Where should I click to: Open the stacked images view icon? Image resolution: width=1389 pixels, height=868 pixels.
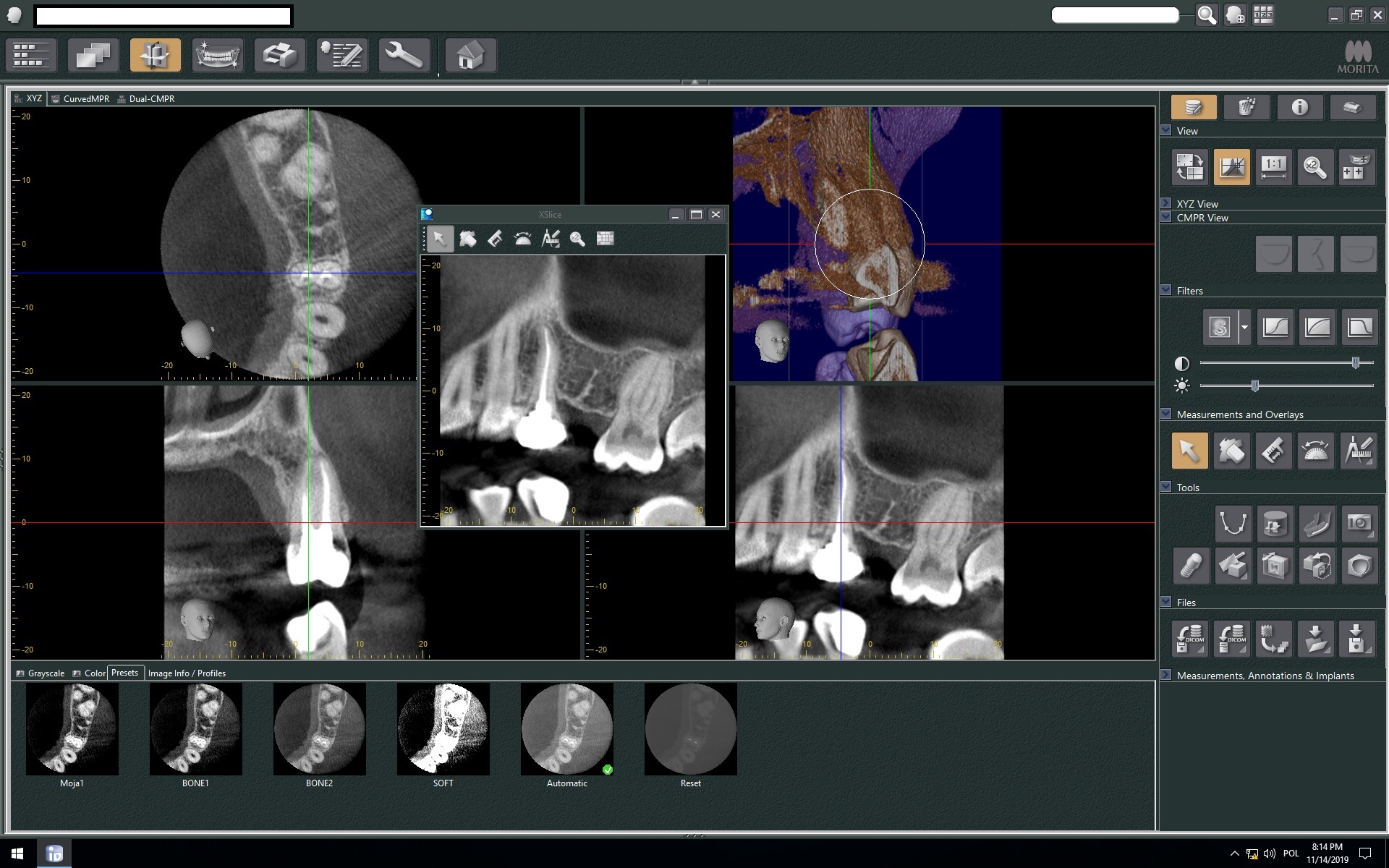pos(93,55)
